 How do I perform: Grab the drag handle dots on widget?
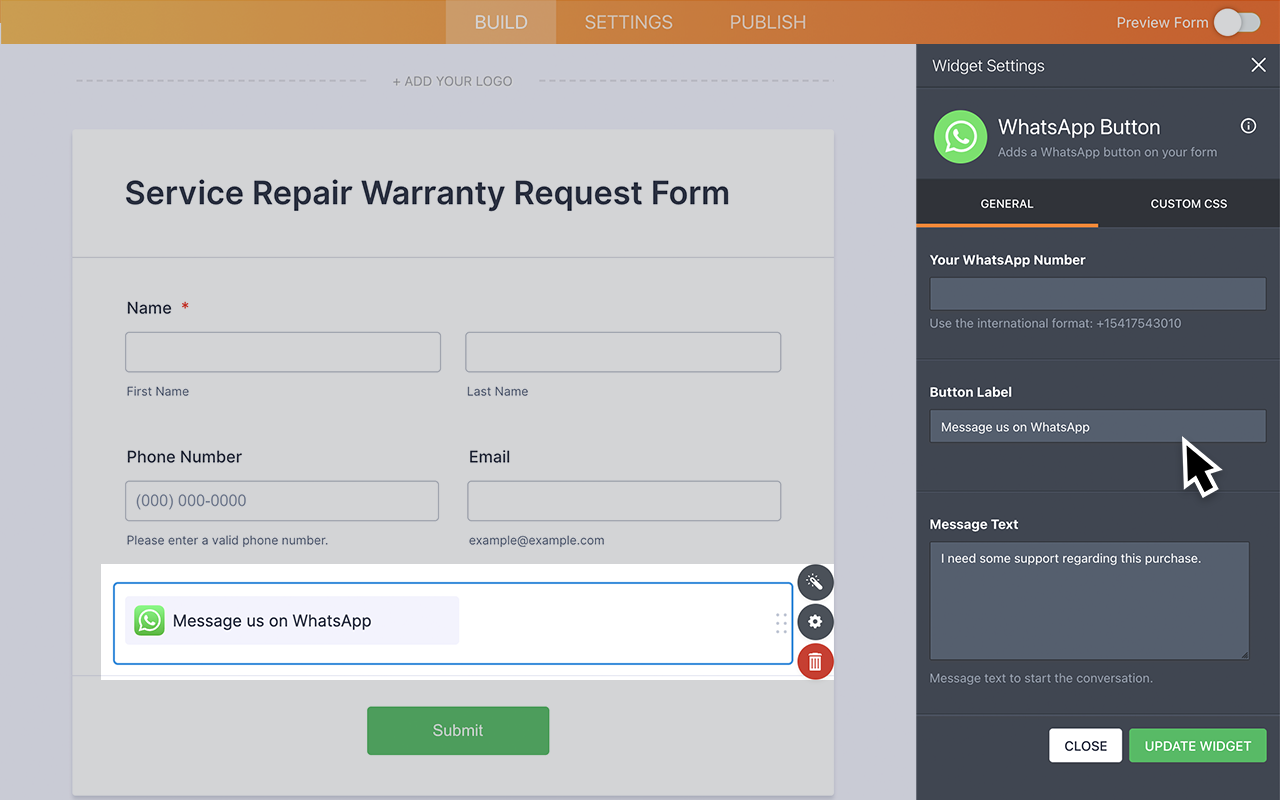pos(781,623)
